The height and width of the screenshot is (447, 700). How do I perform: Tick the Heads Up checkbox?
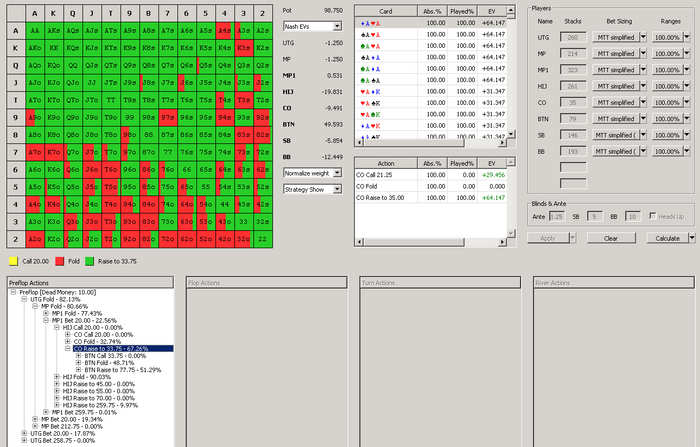point(653,216)
